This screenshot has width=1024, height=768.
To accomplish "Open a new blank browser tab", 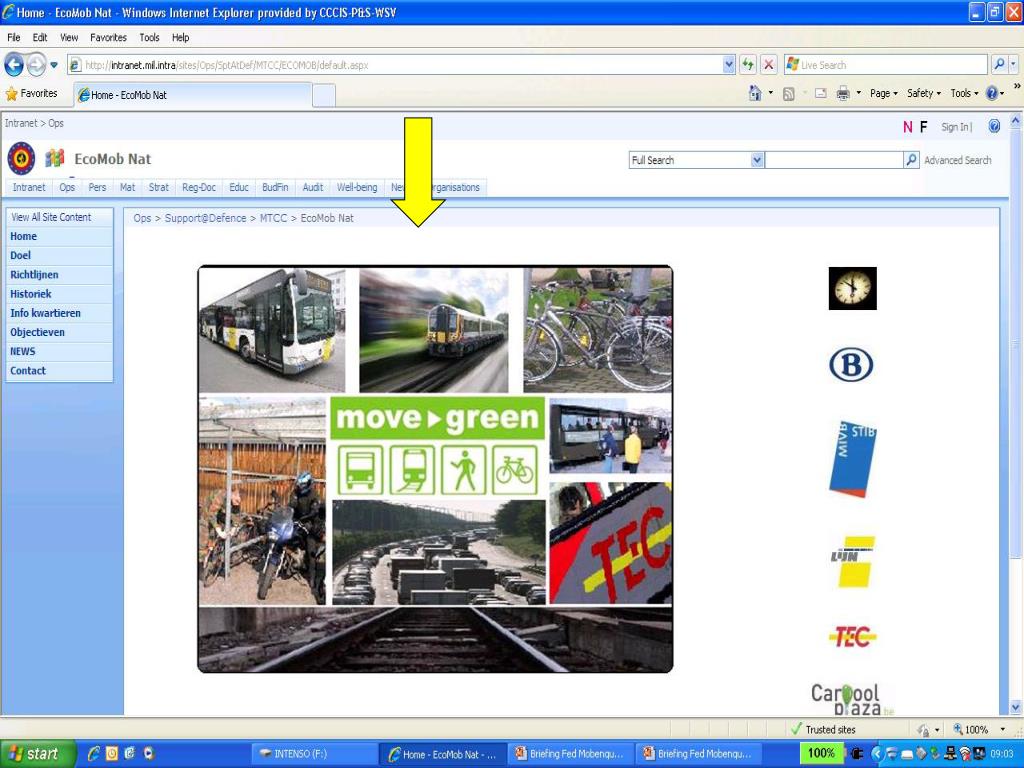I will pyautogui.click(x=324, y=95).
